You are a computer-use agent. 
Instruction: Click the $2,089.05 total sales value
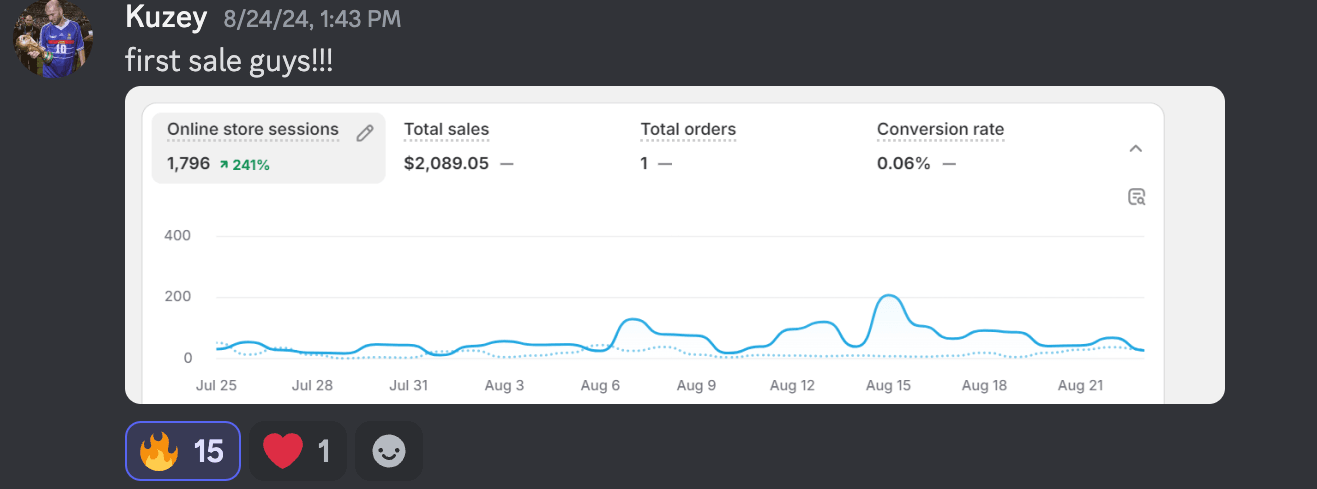(x=446, y=164)
